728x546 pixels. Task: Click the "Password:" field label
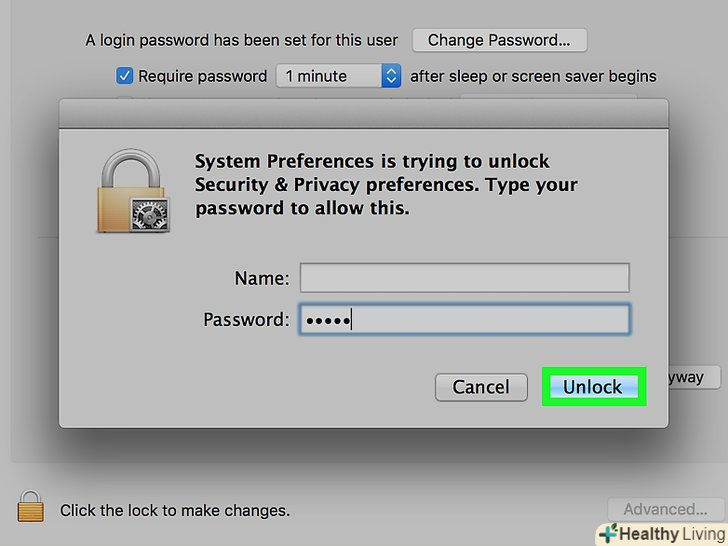(246, 320)
